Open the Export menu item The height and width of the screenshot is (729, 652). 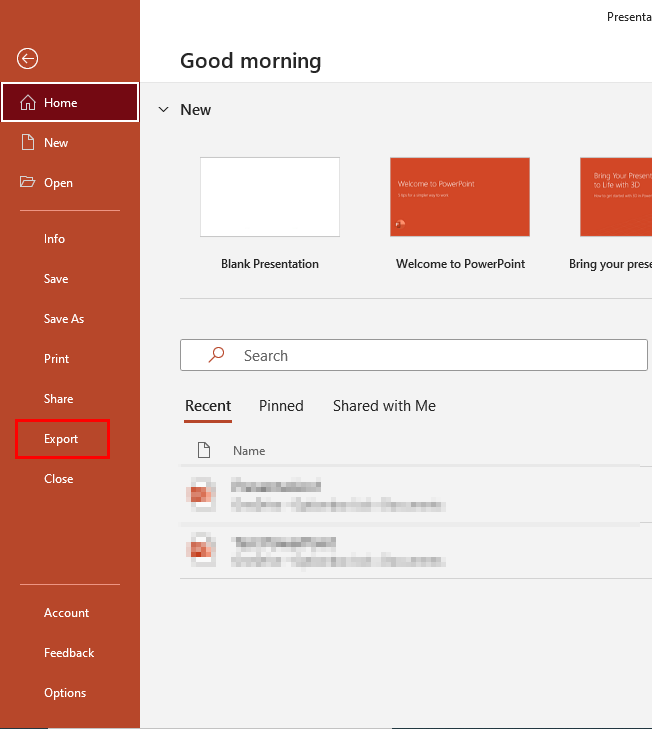tap(61, 439)
